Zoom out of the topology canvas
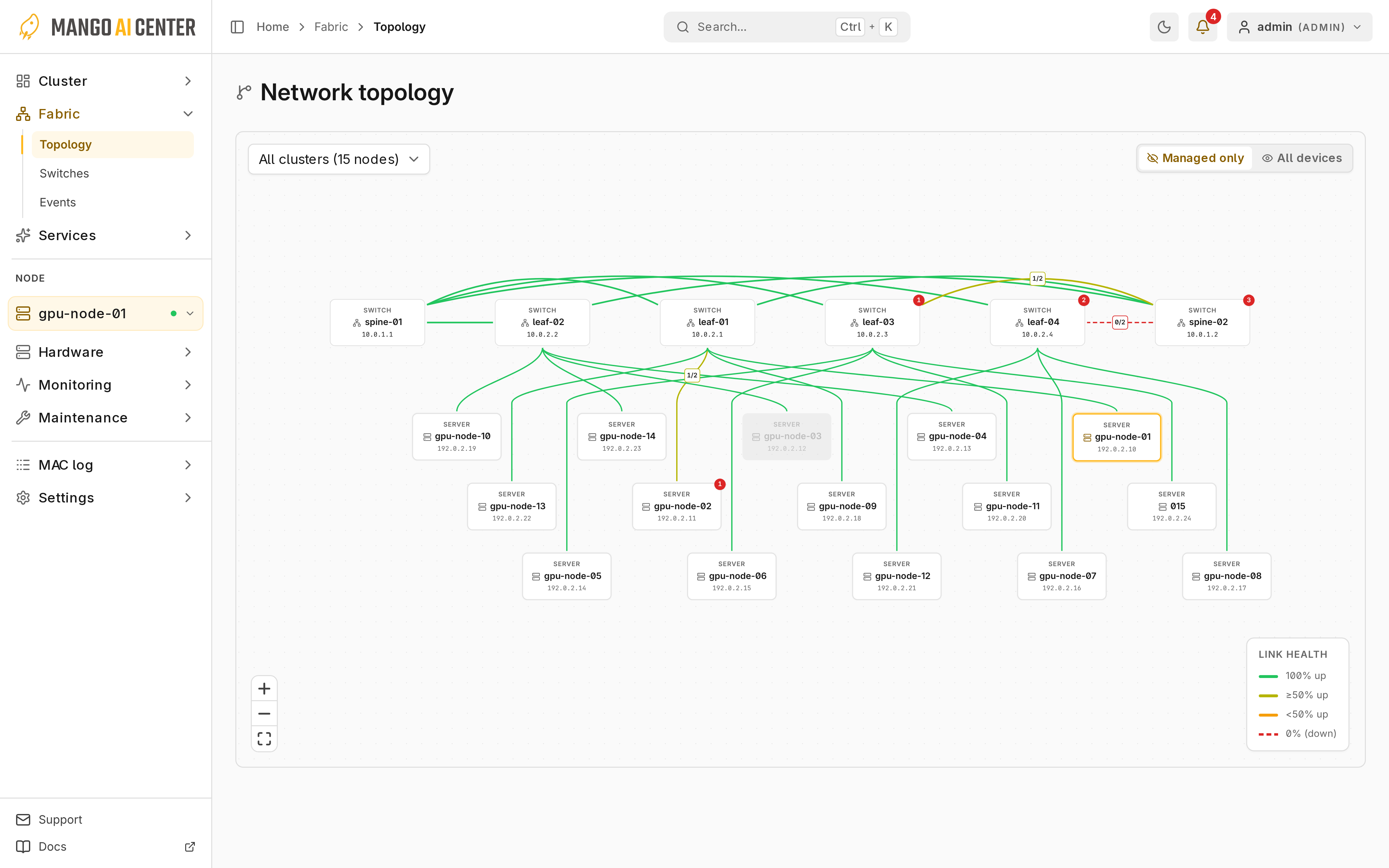1389x868 pixels. coord(264,714)
